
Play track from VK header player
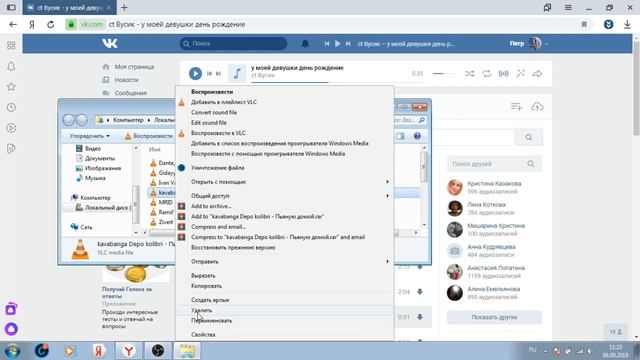coord(338,44)
